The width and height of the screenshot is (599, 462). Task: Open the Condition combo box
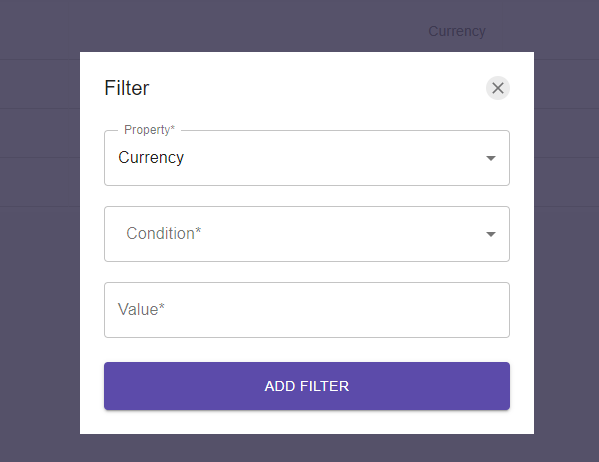[307, 234]
